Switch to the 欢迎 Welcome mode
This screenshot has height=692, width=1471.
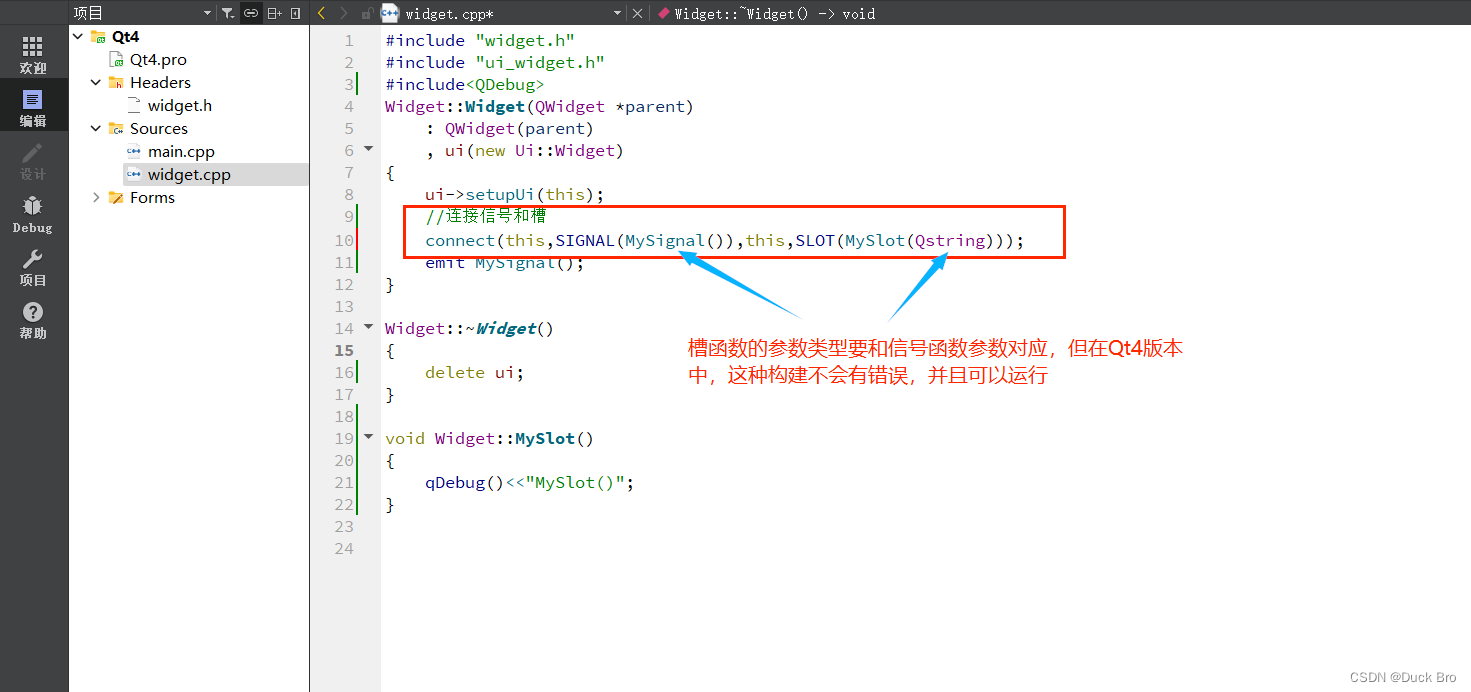tap(32, 53)
